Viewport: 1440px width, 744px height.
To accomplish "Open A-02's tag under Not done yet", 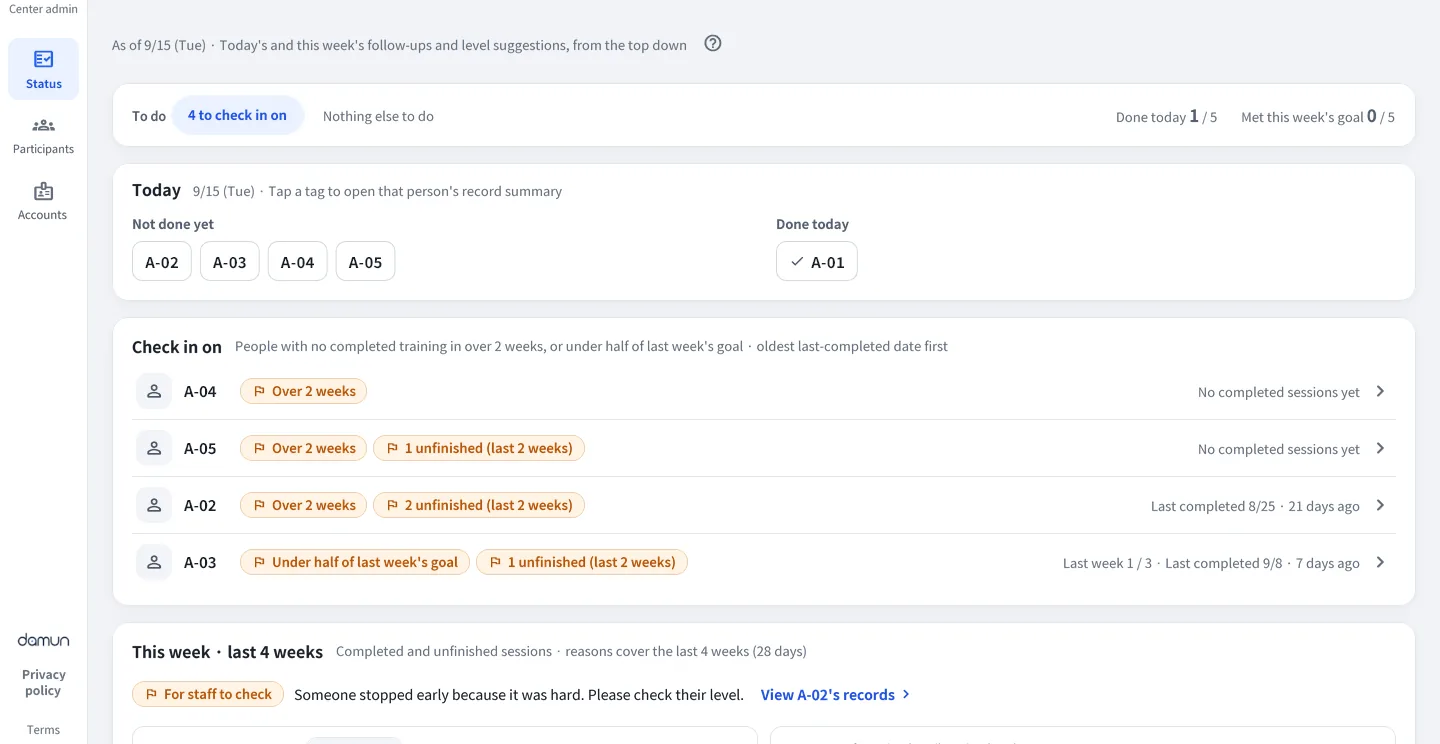I will (162, 262).
